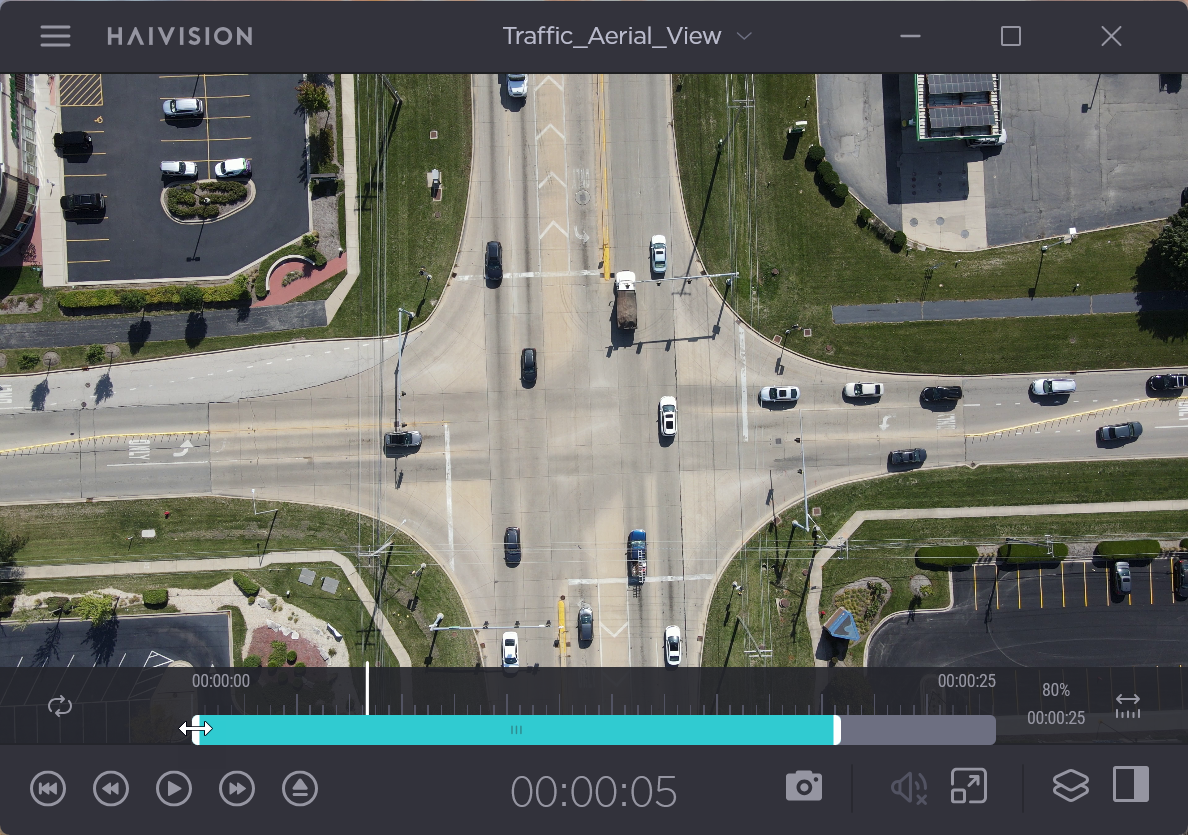Click the left handle of timeline range

click(197, 730)
